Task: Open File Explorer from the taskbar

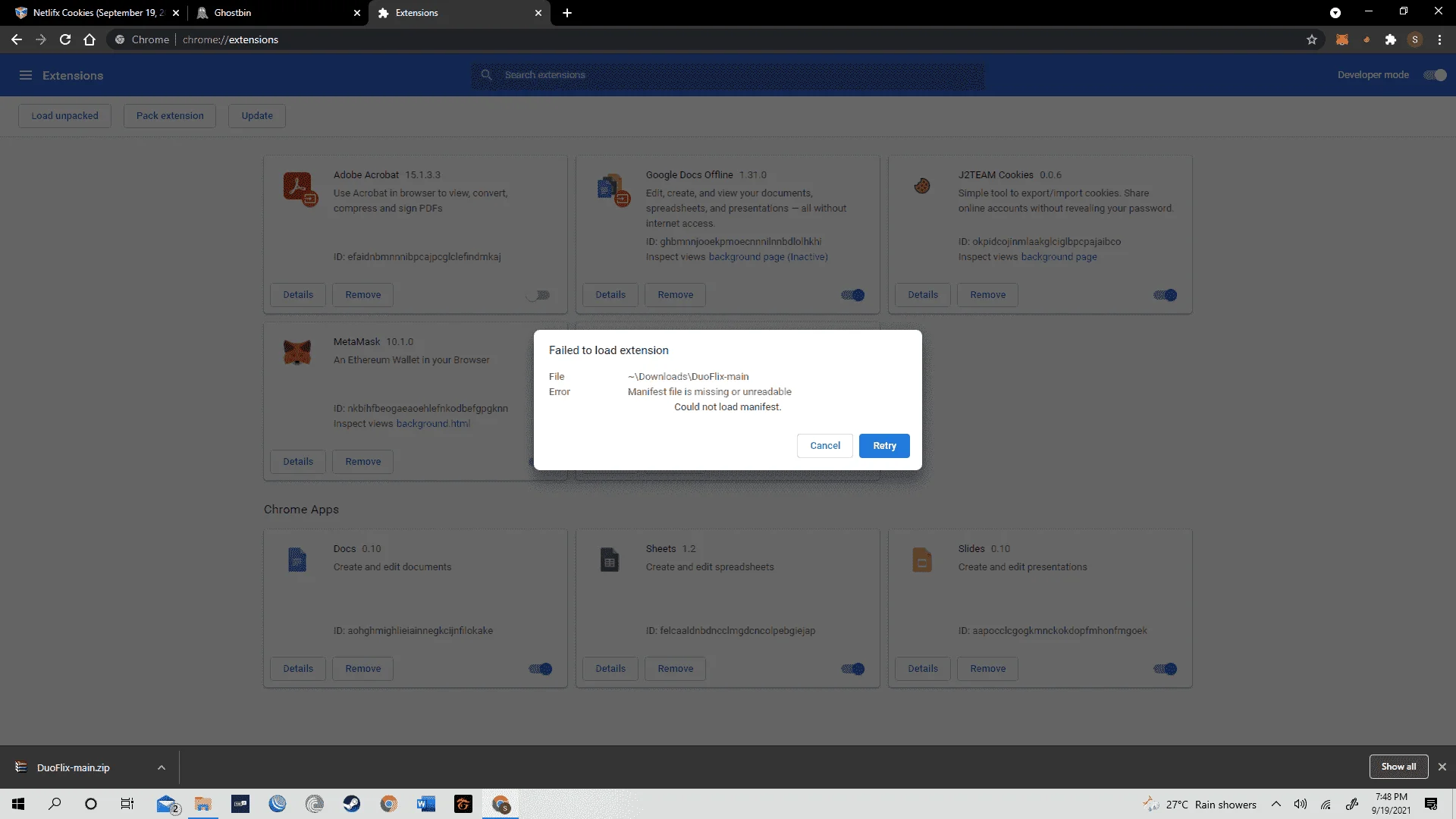Action: tap(203, 804)
